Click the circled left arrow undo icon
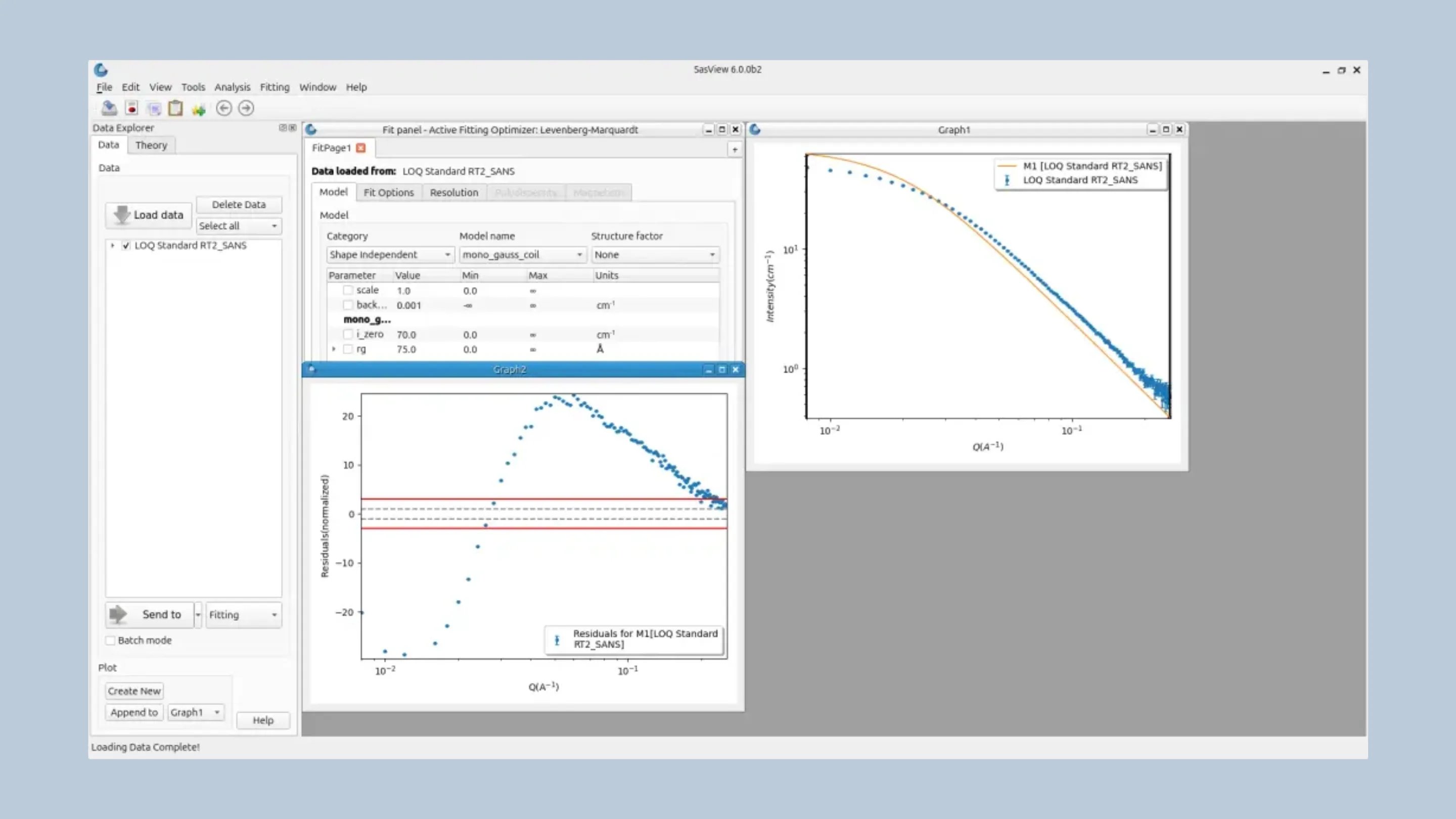This screenshot has width=1456, height=819. (224, 108)
